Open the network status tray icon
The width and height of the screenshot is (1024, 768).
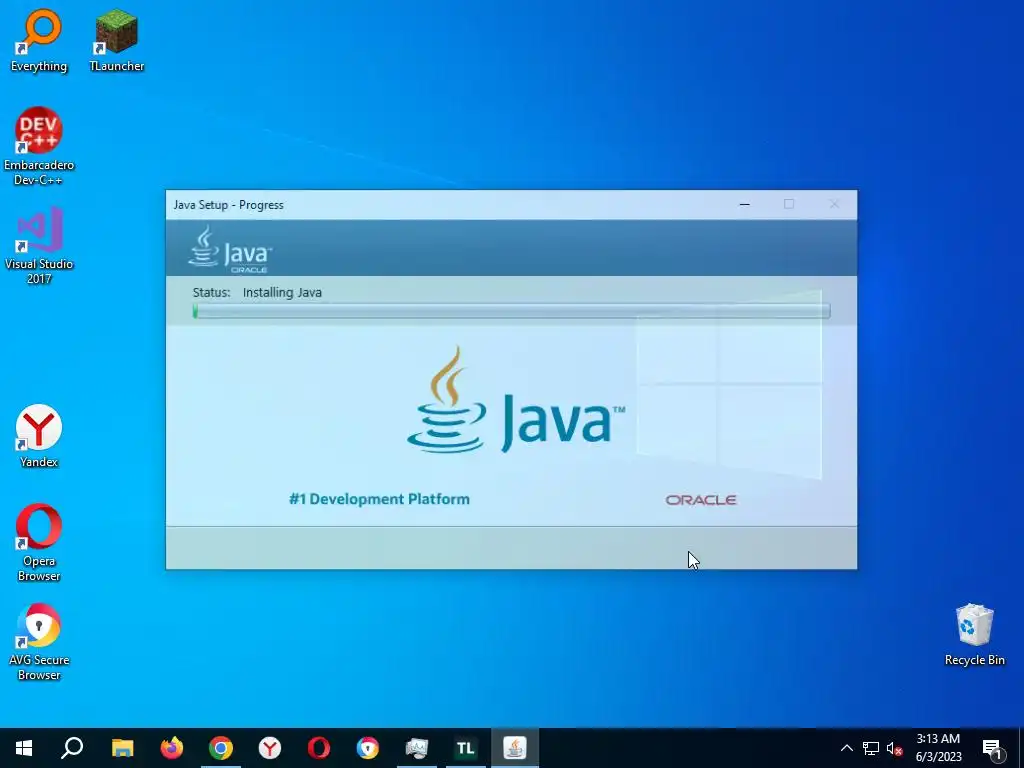click(871, 748)
